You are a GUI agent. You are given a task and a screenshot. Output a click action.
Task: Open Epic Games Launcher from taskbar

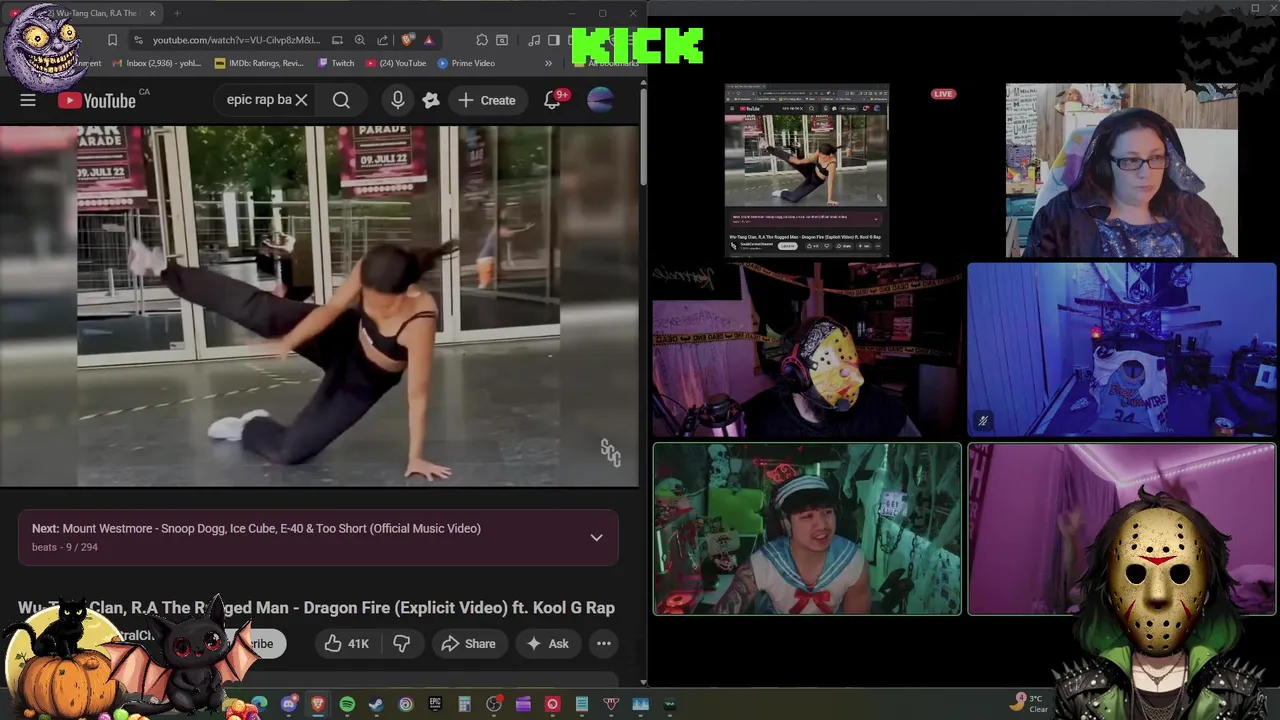click(x=435, y=704)
